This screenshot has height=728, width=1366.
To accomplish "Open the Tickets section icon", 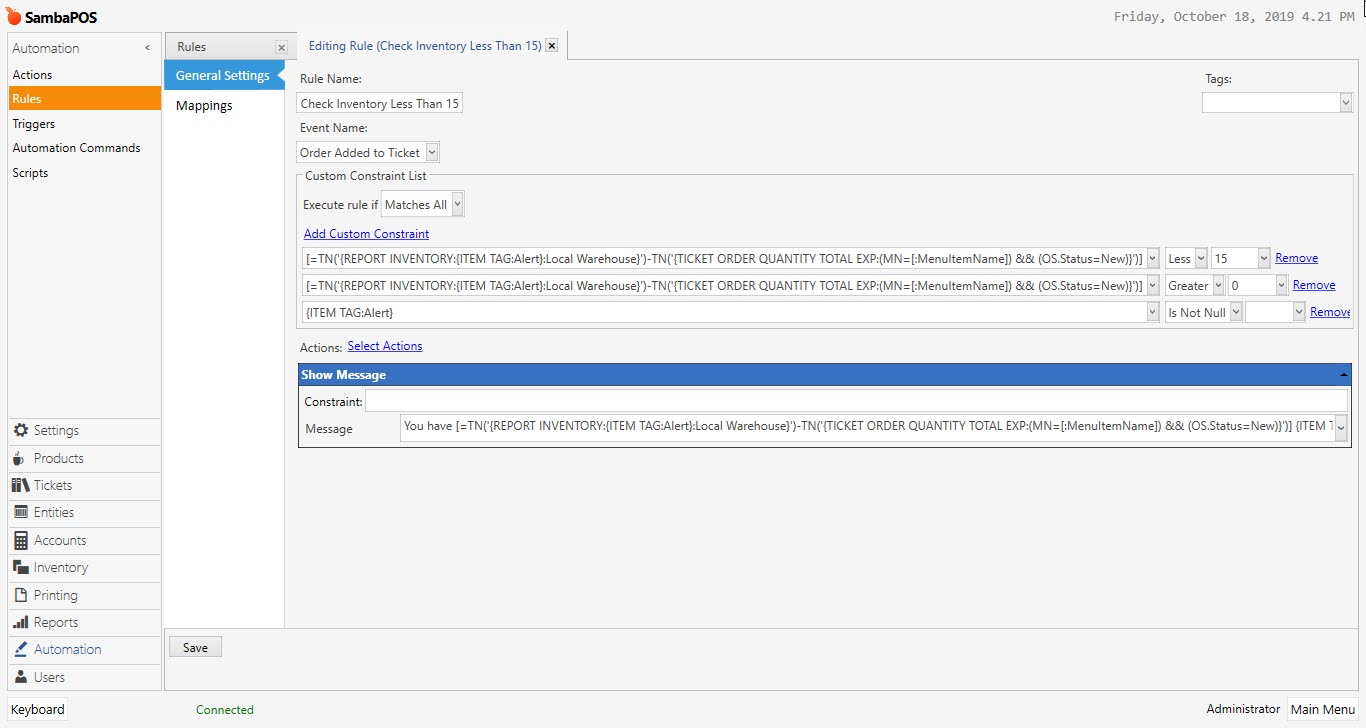I will coord(21,485).
